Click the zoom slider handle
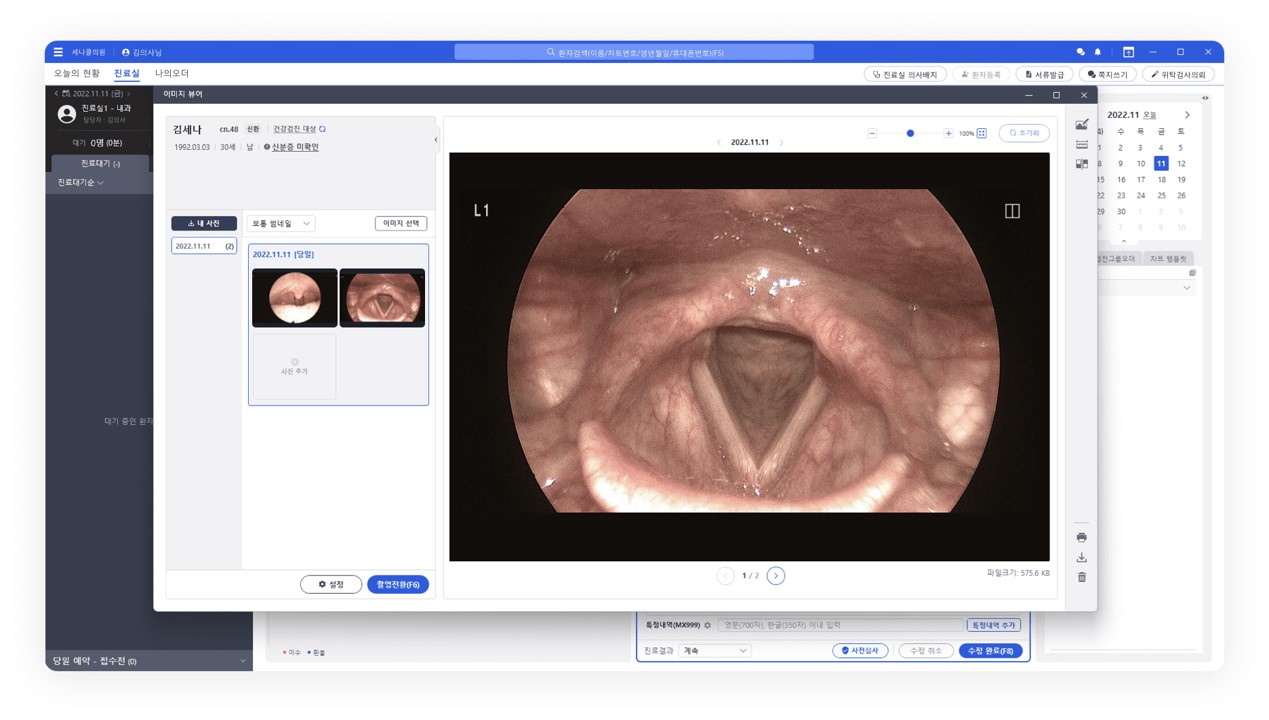Viewport: 1269px width, 720px height. 910,133
